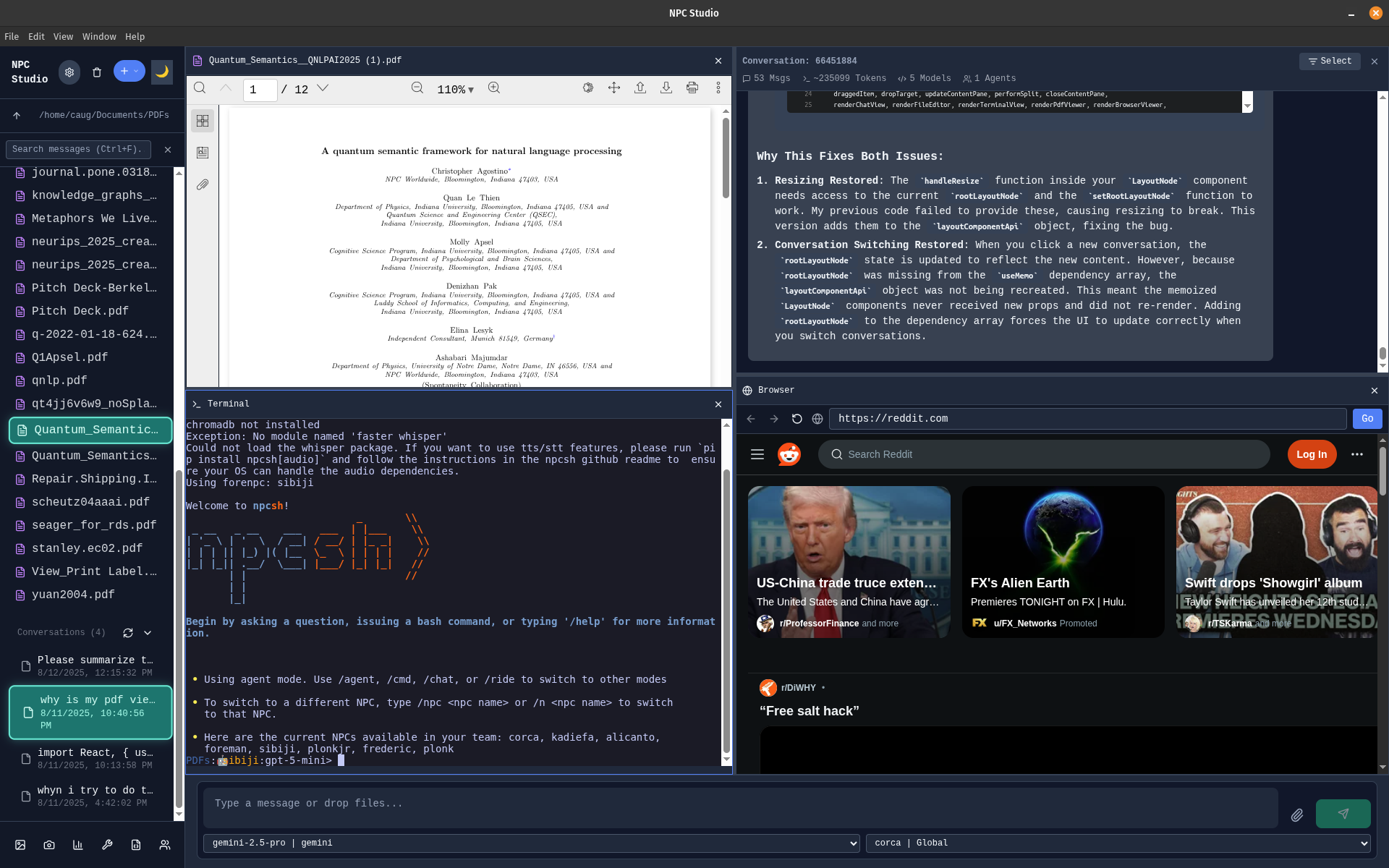1389x868 pixels.
Task: Open the wrench tools panel
Action: coord(107,844)
